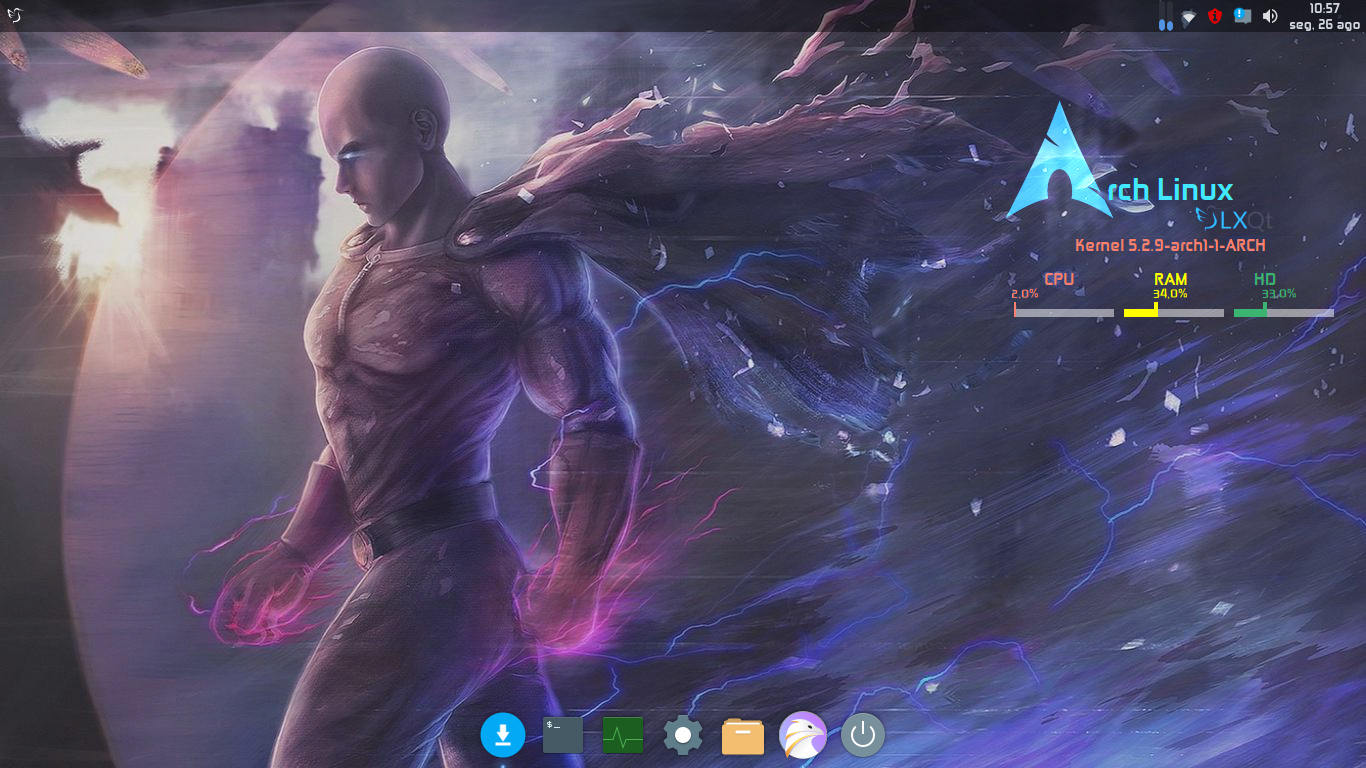Image resolution: width=1366 pixels, height=768 pixels.
Task: Open the file manager folder icon
Action: (x=743, y=737)
